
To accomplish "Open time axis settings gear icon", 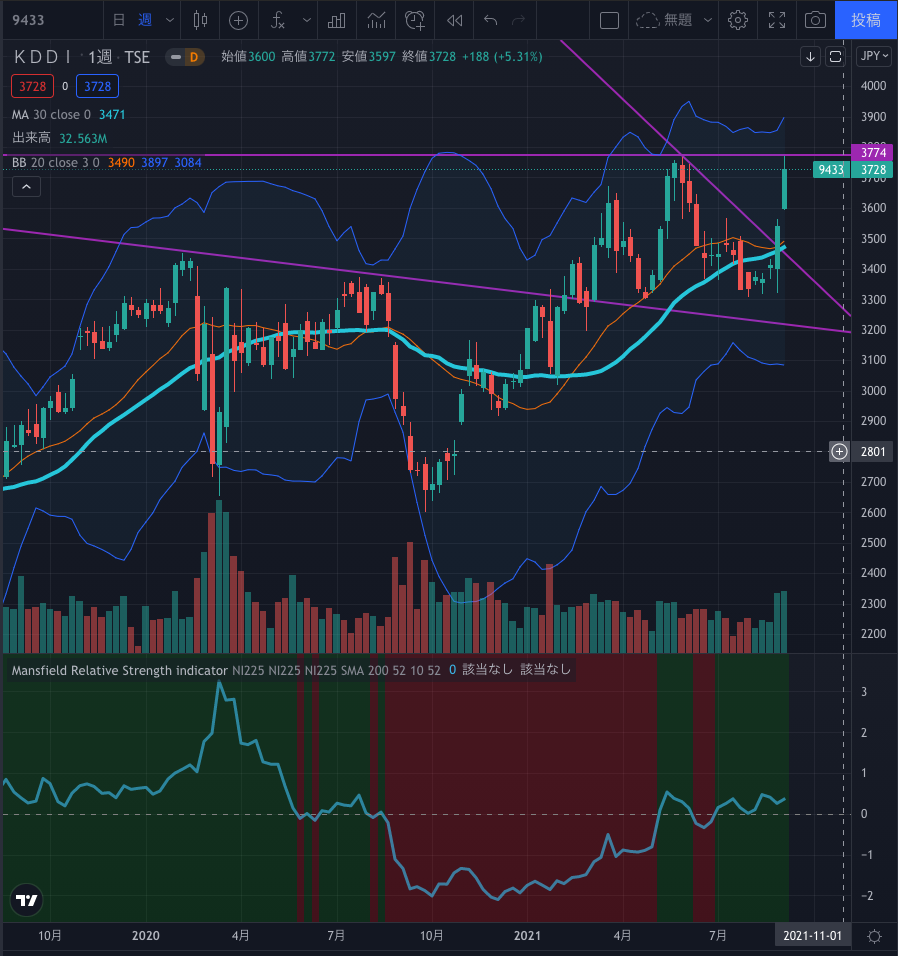I will [x=874, y=936].
